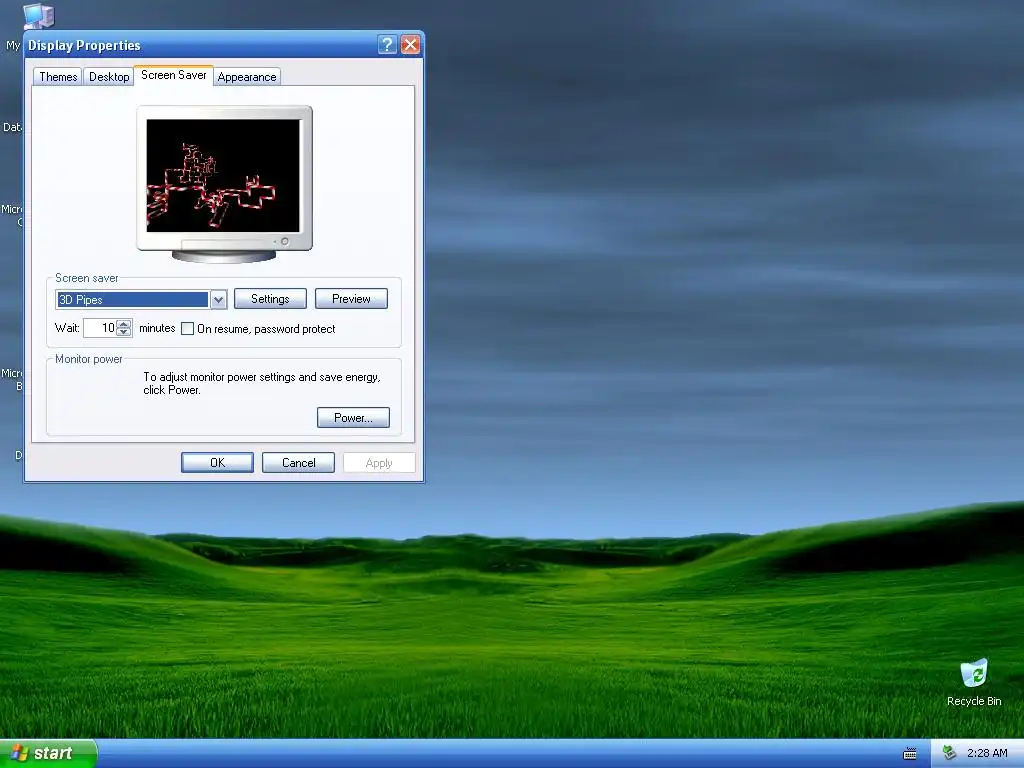Image resolution: width=1024 pixels, height=768 pixels.
Task: Switch to the Desktop tab
Action: (x=109, y=76)
